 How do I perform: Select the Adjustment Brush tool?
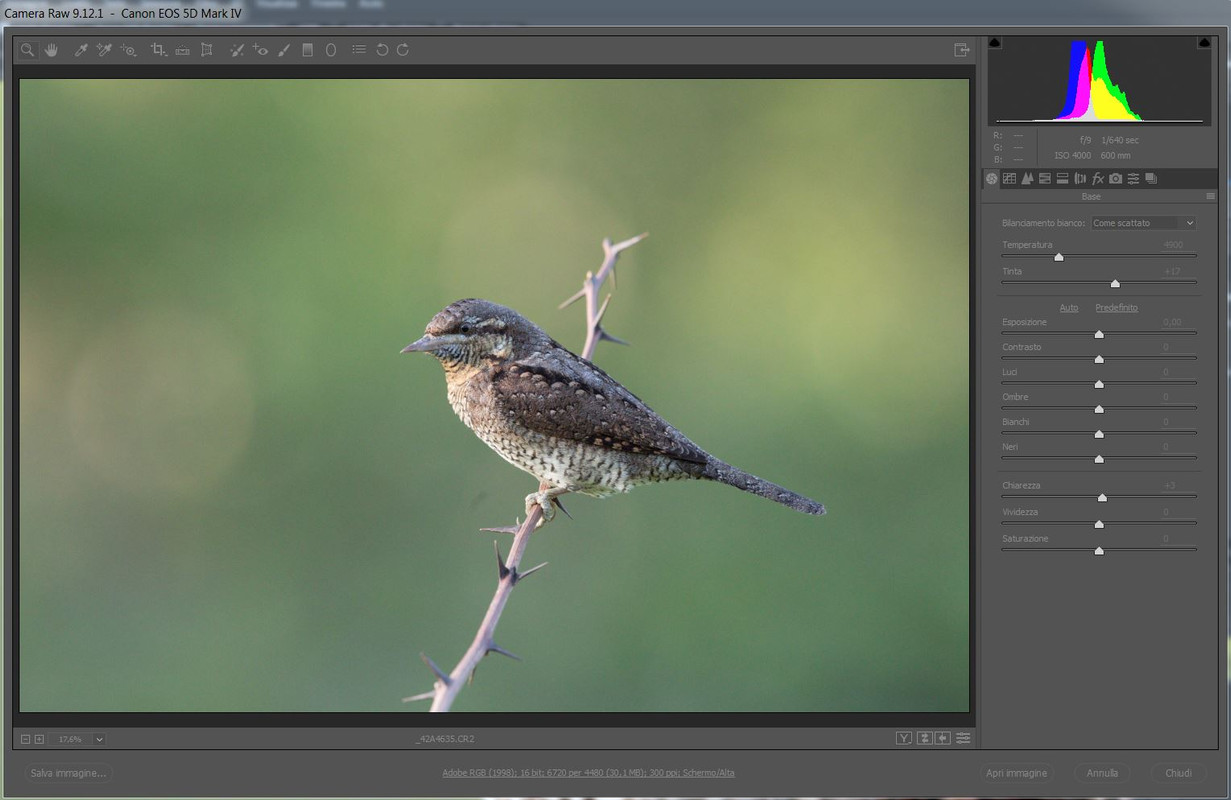[x=284, y=50]
